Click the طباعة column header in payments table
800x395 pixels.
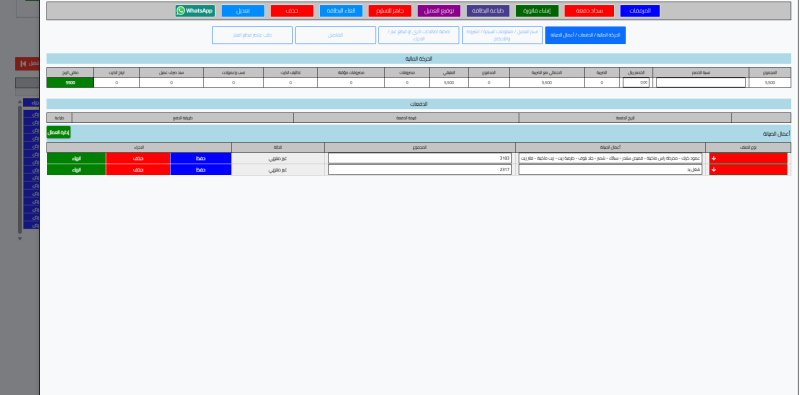point(59,118)
